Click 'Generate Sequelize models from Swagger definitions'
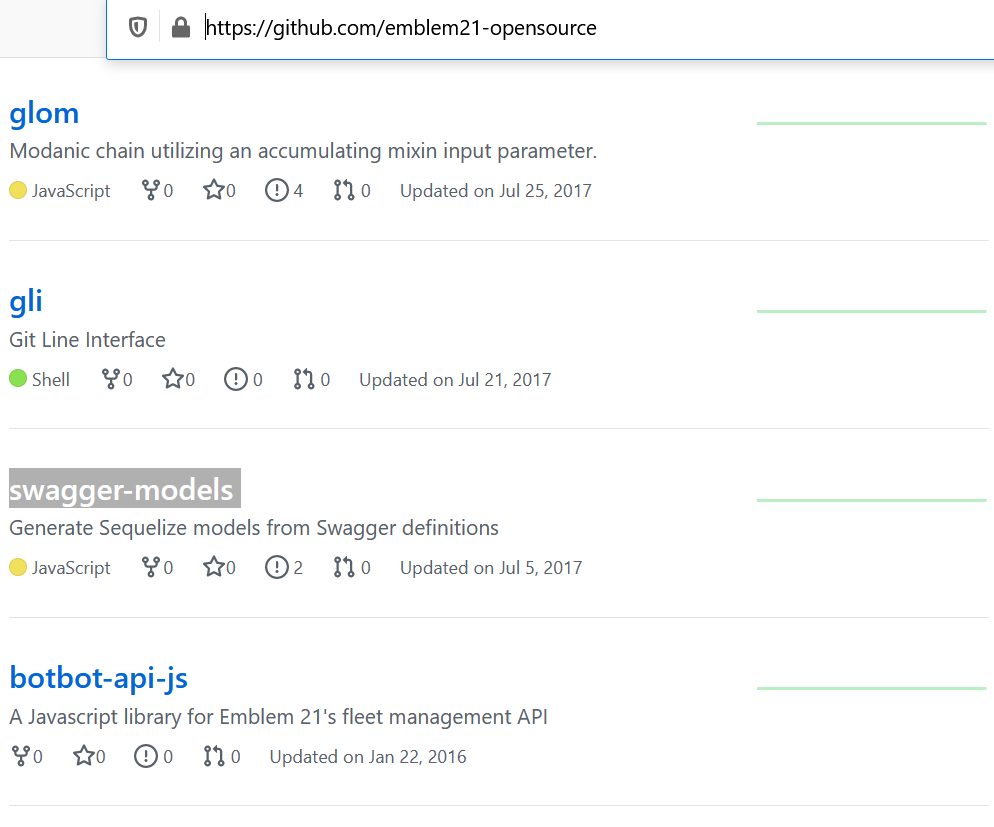Image resolution: width=994 pixels, height=827 pixels. [x=254, y=528]
